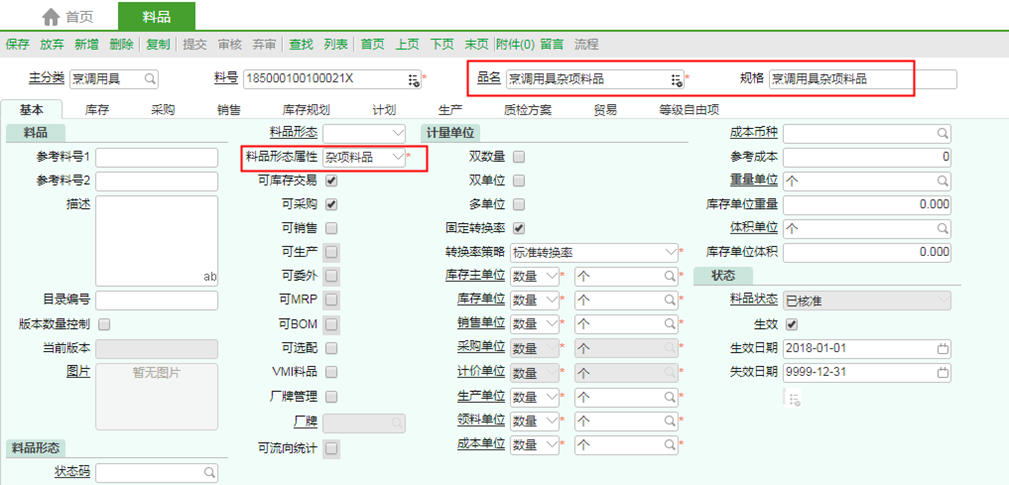Click list picker icon in 品名 field
The height and width of the screenshot is (485, 1009).
point(676,79)
